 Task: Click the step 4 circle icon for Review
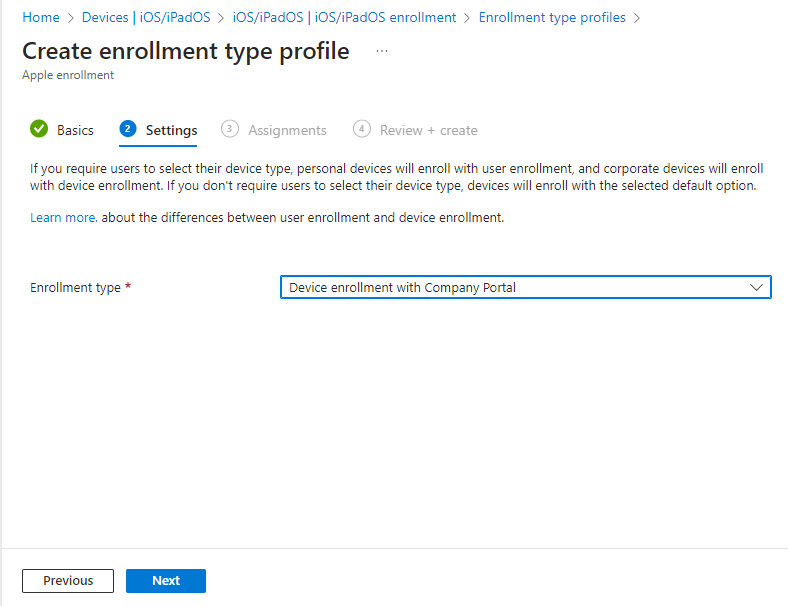pos(362,129)
